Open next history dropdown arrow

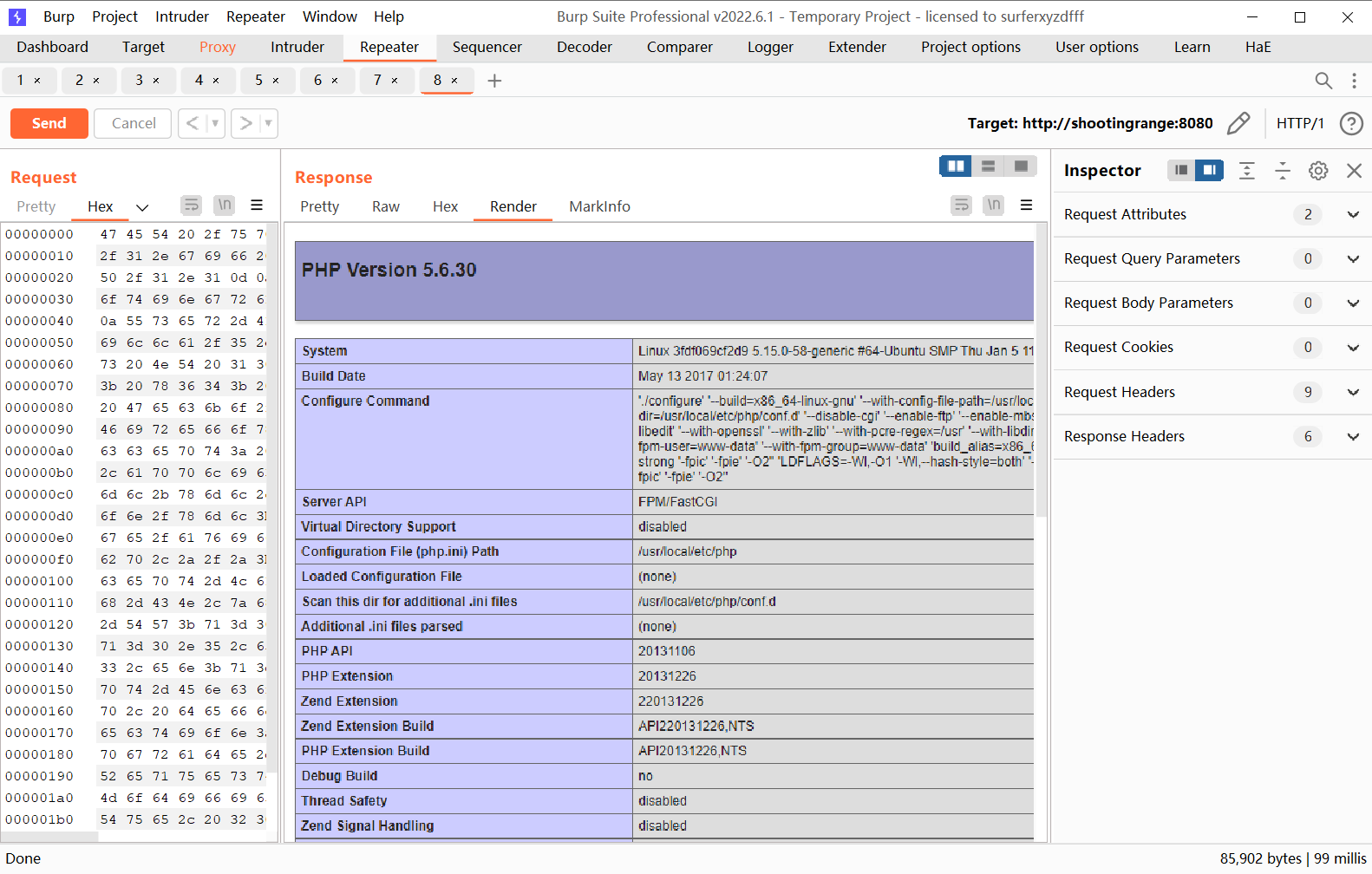click(268, 123)
